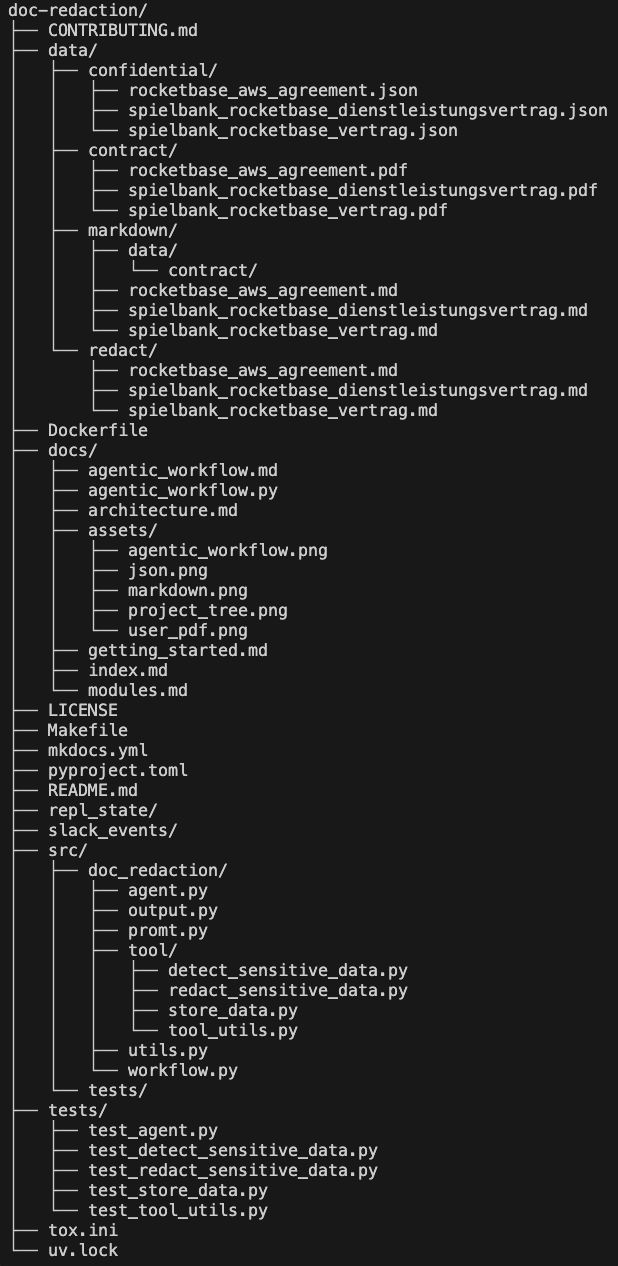618x1266 pixels.
Task: Open agentic_workflow.py in docs
Action: coord(183,490)
